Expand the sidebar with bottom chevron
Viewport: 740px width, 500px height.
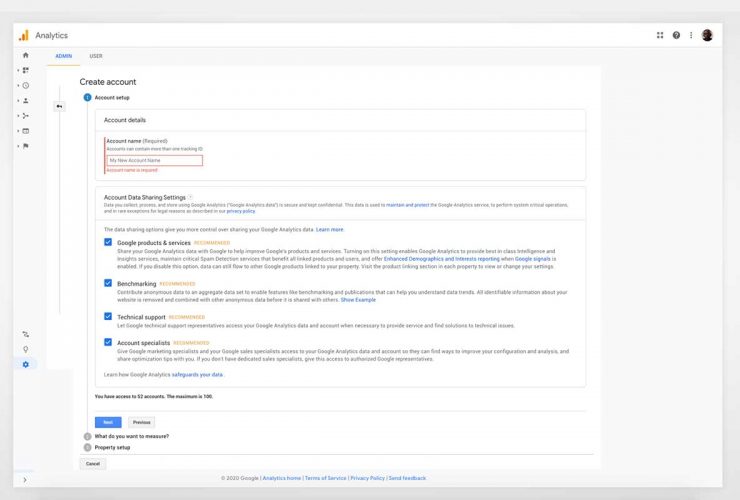click(25, 480)
